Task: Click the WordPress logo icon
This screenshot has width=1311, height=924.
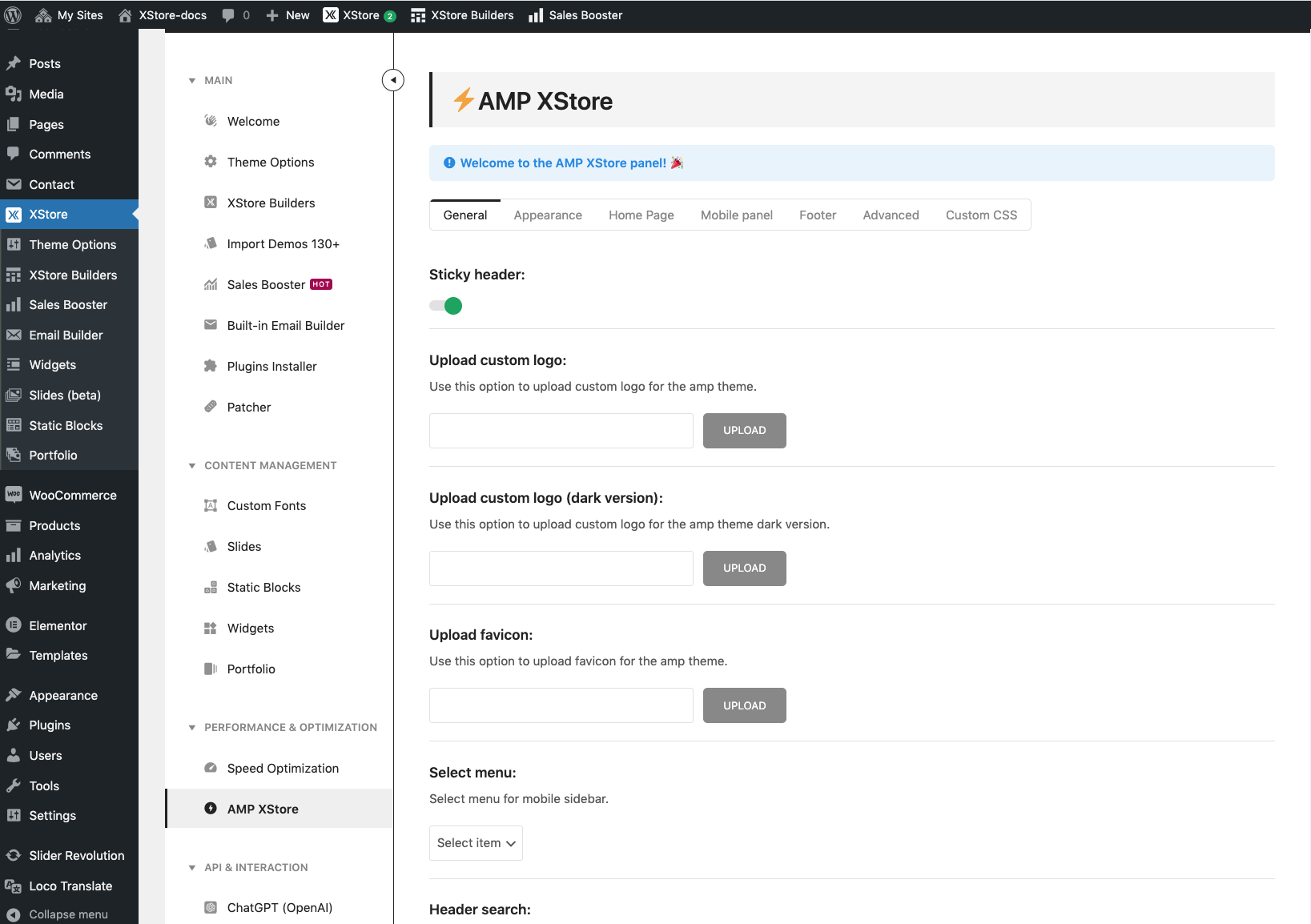Action: (13, 15)
